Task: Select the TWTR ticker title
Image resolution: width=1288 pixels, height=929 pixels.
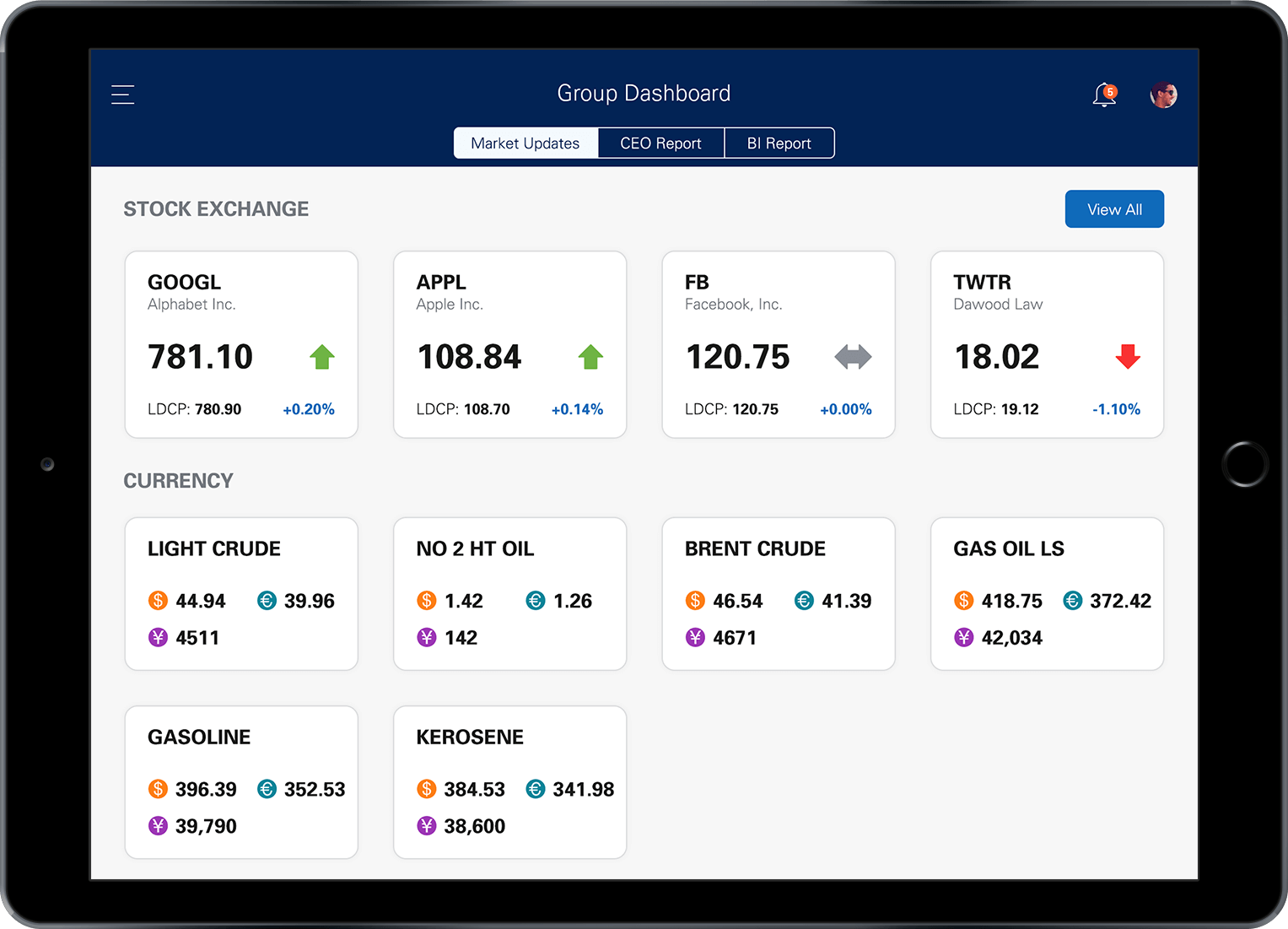Action: (x=982, y=282)
